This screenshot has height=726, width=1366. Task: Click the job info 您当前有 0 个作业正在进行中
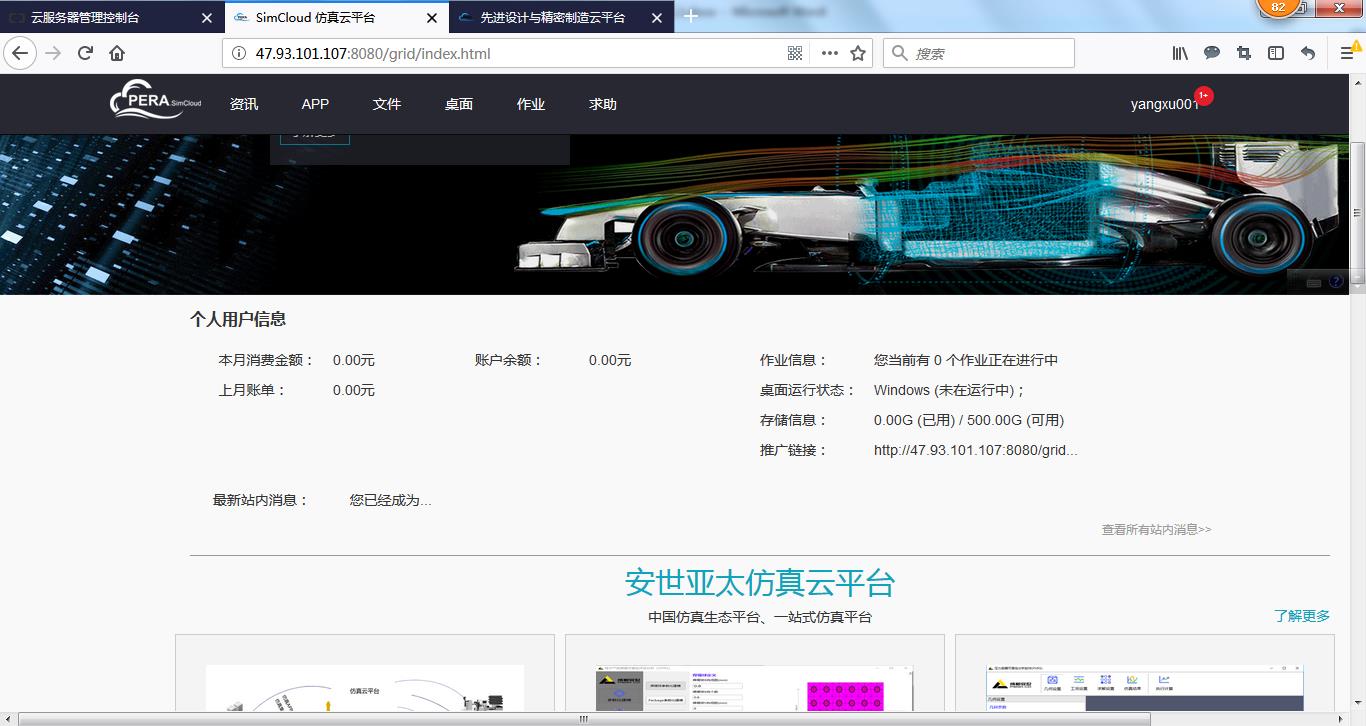point(966,360)
